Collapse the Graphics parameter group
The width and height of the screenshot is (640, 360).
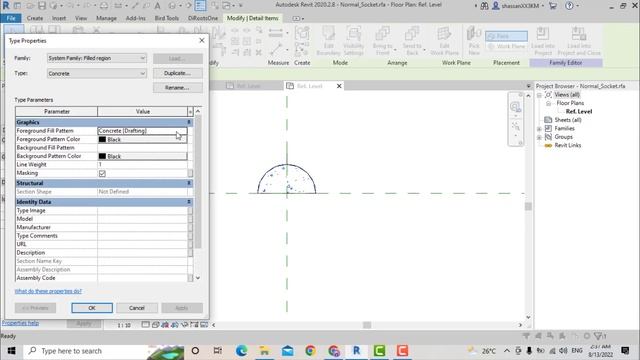189,122
